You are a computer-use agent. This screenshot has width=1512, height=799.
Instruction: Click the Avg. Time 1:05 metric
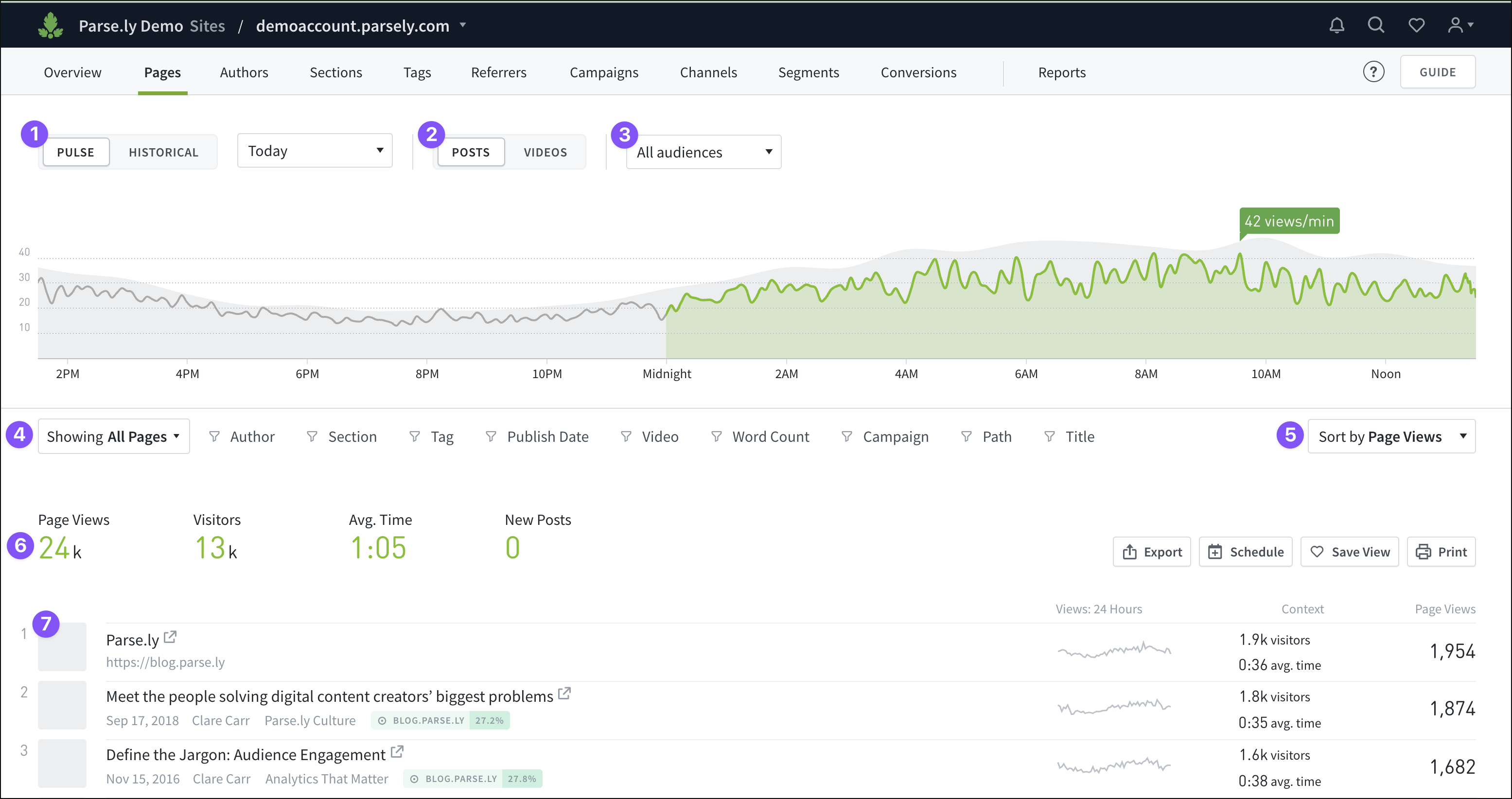pyautogui.click(x=380, y=538)
